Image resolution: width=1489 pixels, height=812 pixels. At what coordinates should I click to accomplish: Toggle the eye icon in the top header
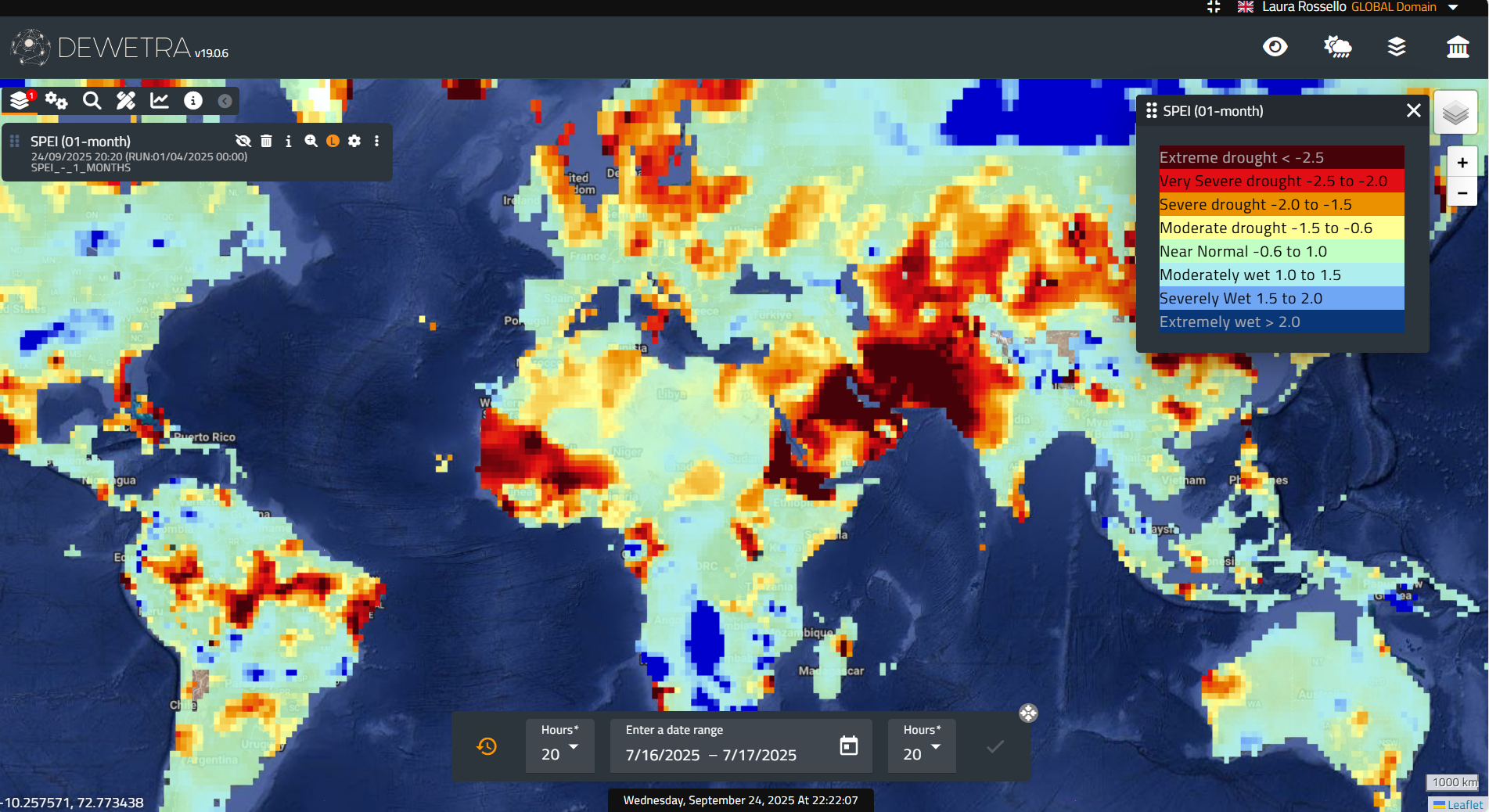pos(1275,47)
